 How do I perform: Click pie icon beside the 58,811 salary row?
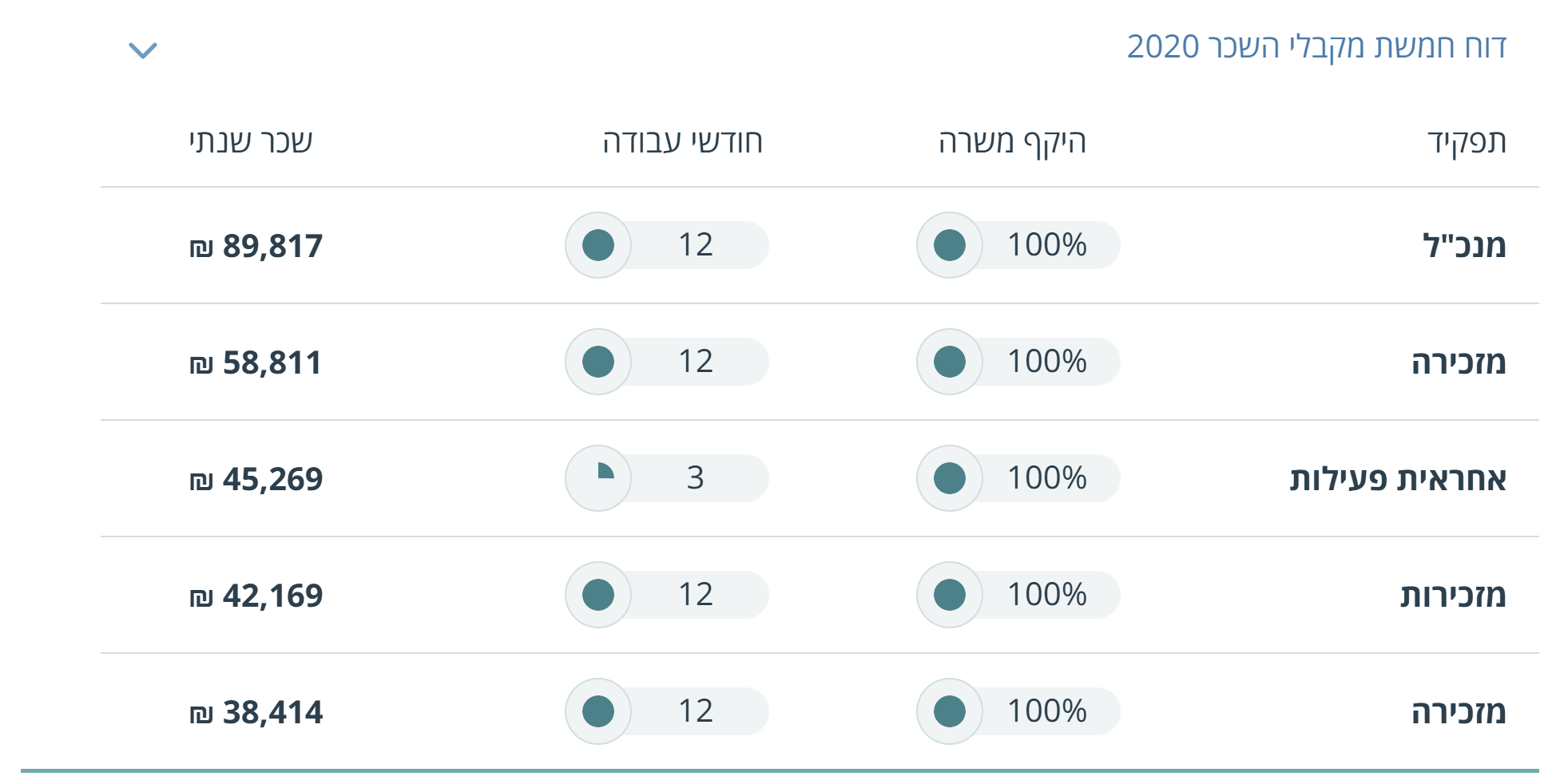tap(598, 362)
